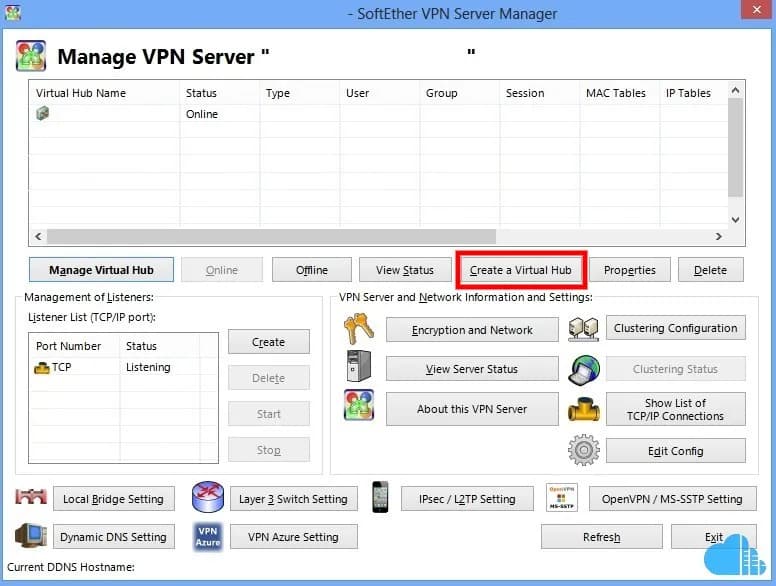Click the title bar application icon
Screen dimensions: 776x586
[12, 12]
